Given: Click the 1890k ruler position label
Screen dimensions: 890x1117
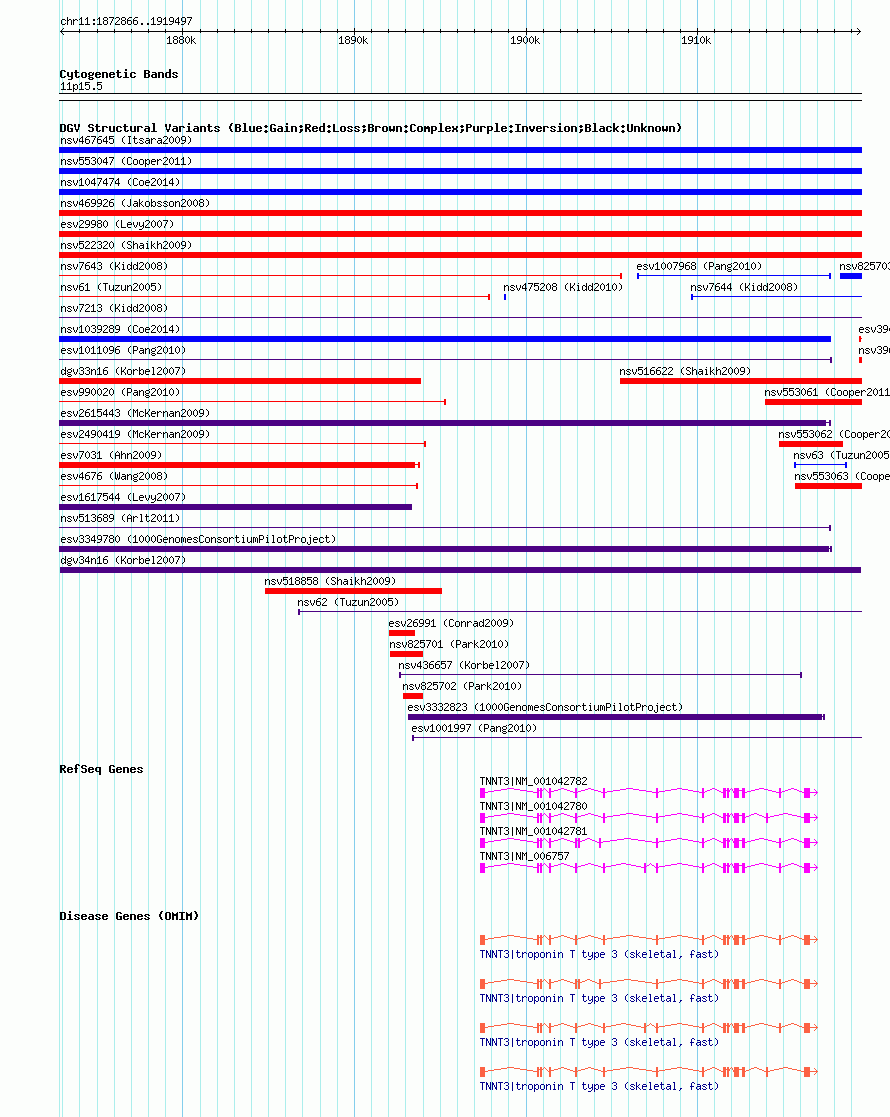Looking at the screenshot, I should click(x=353, y=41).
